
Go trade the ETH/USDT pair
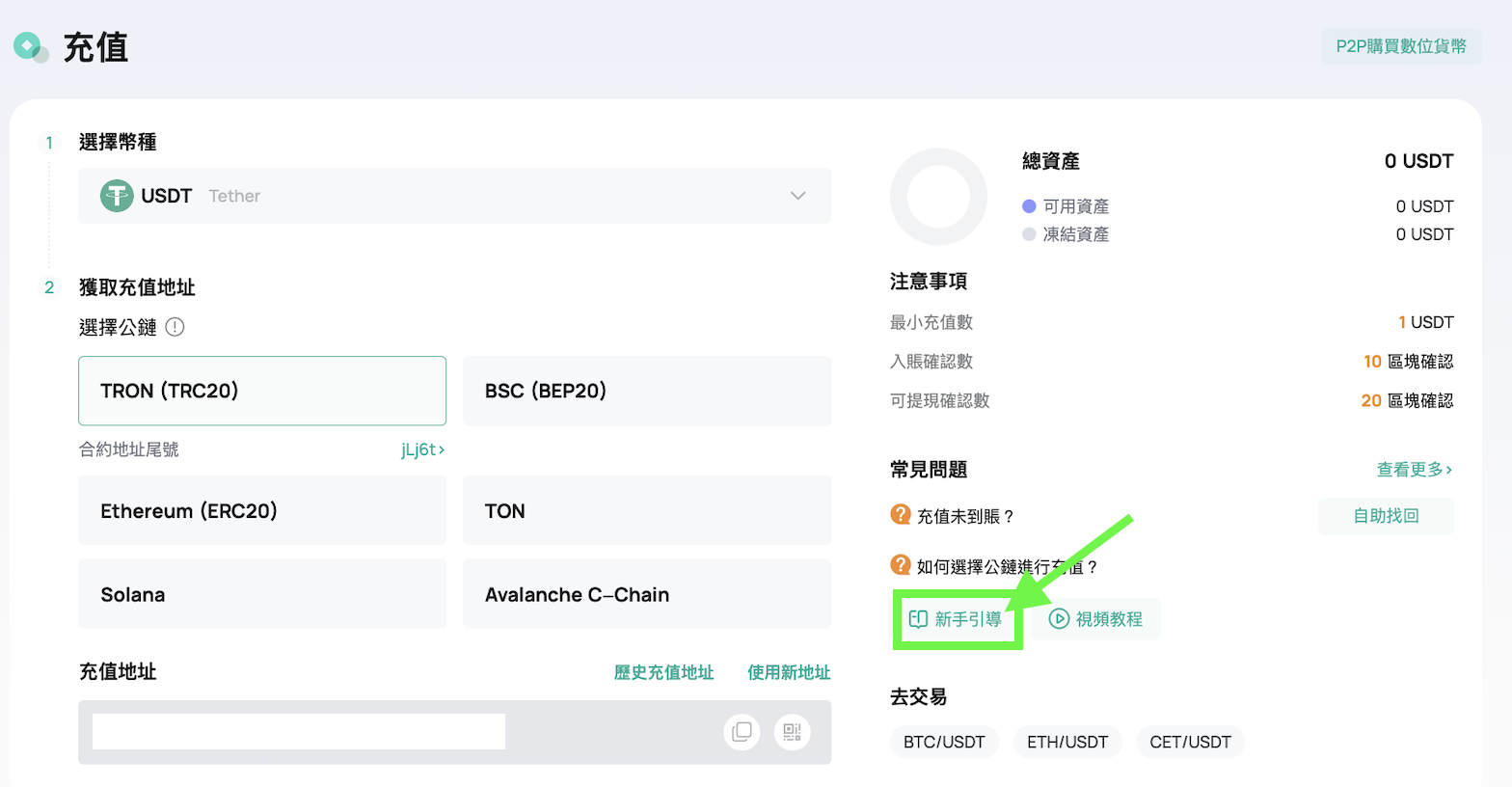[x=1067, y=742]
